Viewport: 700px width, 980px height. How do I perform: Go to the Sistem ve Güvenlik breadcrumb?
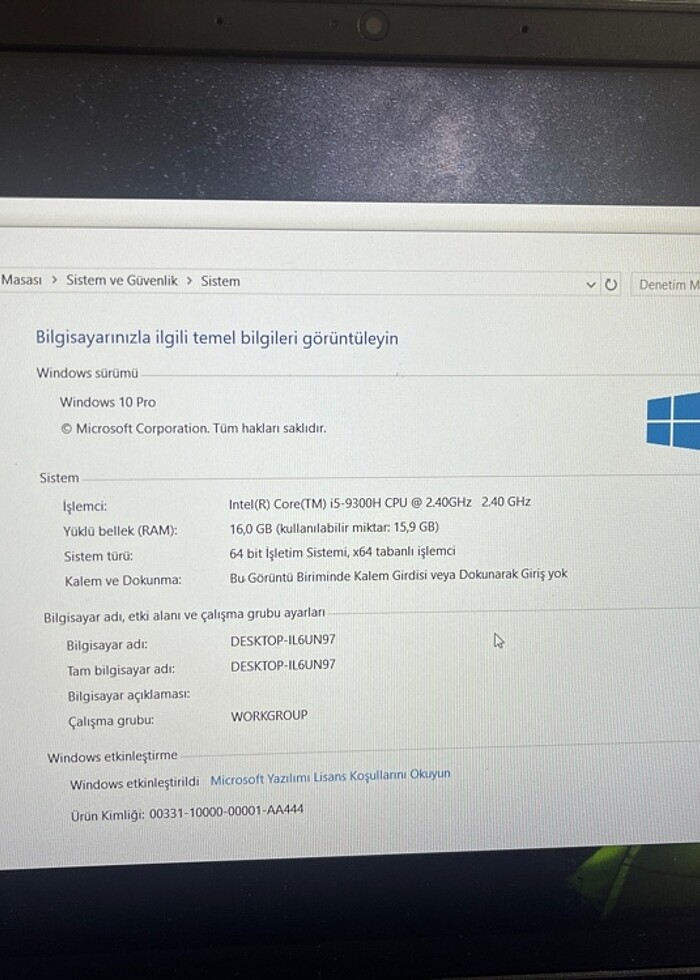(x=121, y=281)
